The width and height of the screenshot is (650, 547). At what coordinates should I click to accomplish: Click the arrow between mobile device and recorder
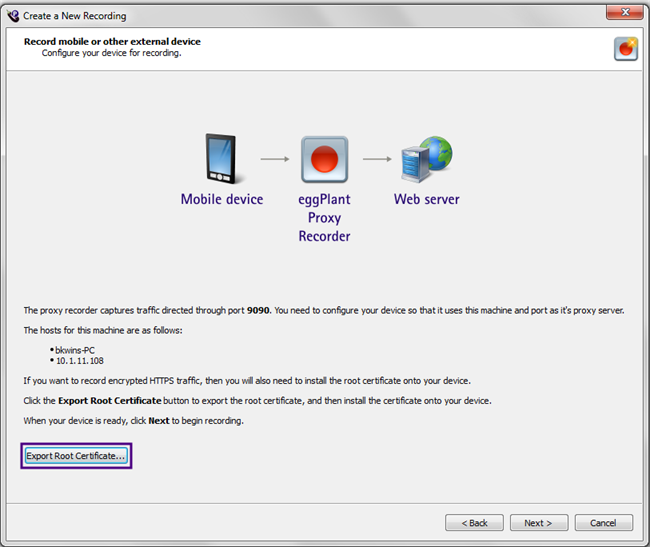pos(274,158)
